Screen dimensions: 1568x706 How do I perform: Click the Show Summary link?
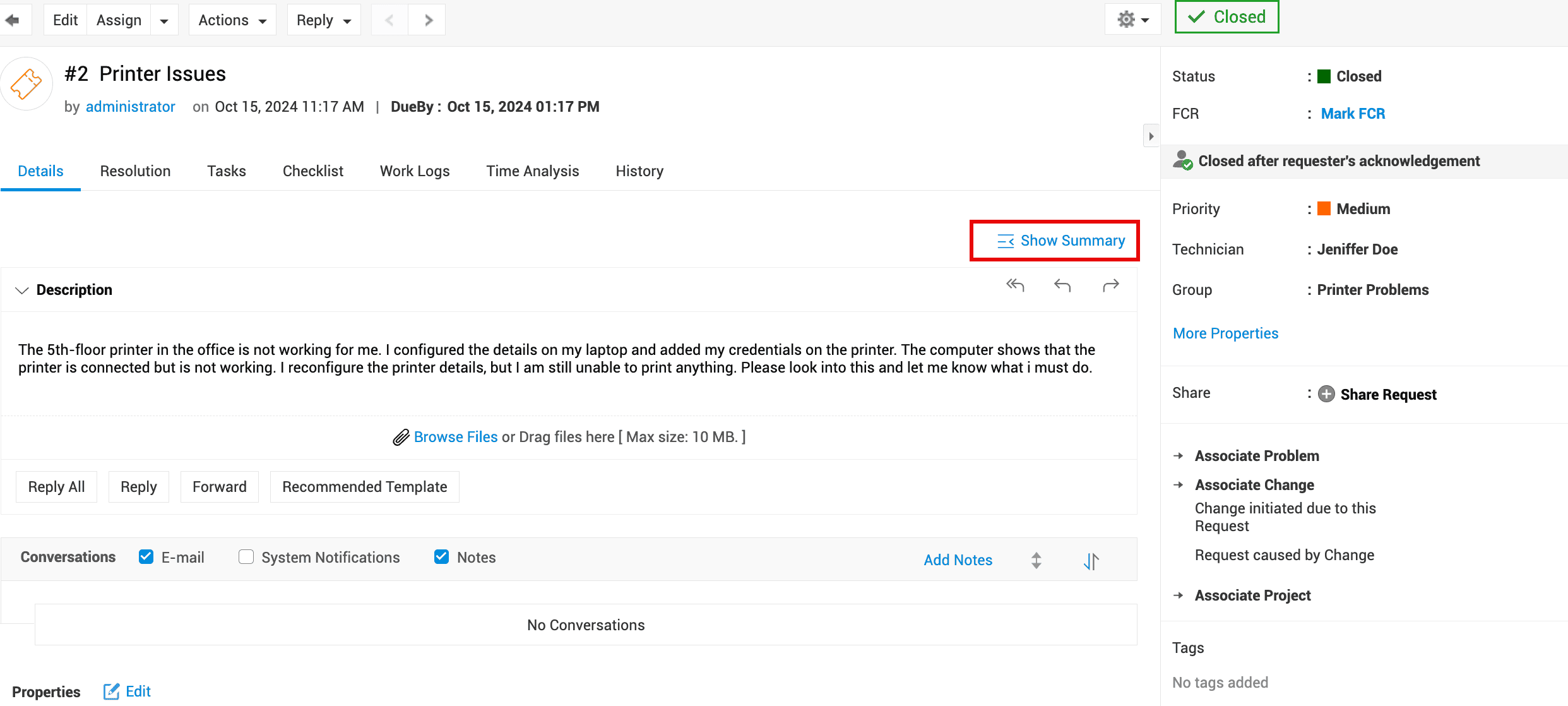click(1061, 241)
